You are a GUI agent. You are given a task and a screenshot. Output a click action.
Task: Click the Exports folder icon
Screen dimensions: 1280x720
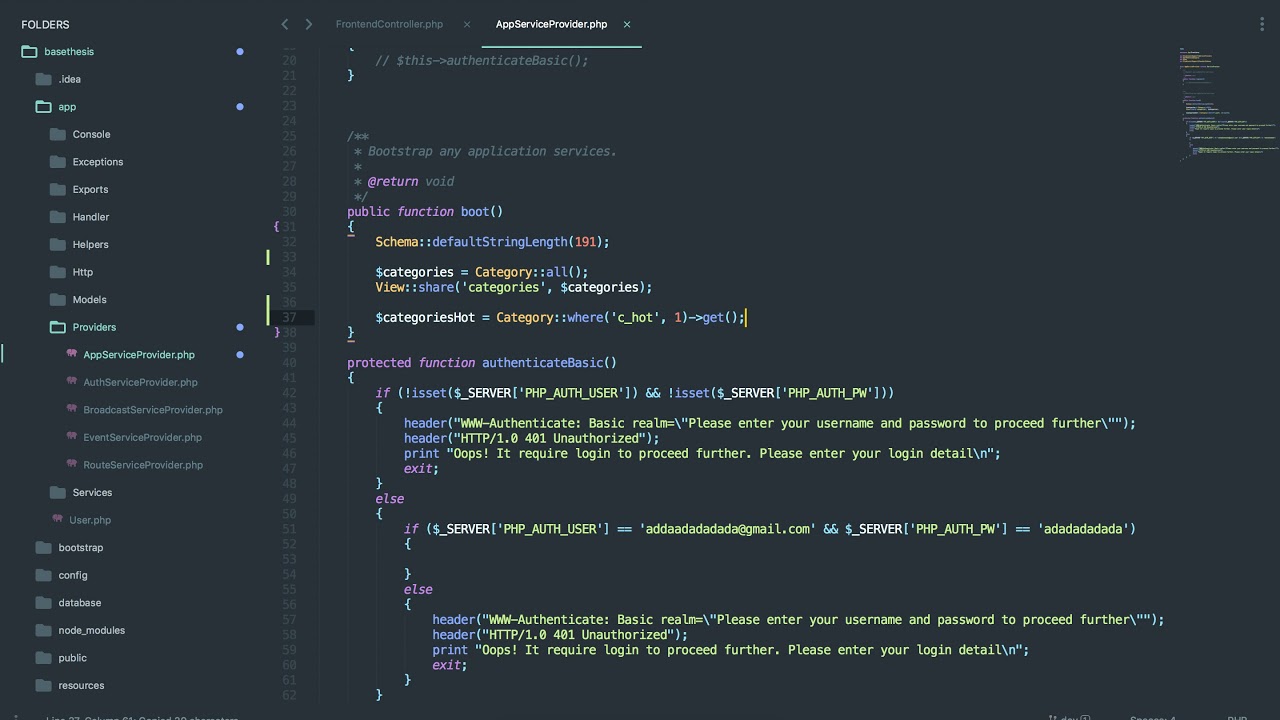point(57,189)
